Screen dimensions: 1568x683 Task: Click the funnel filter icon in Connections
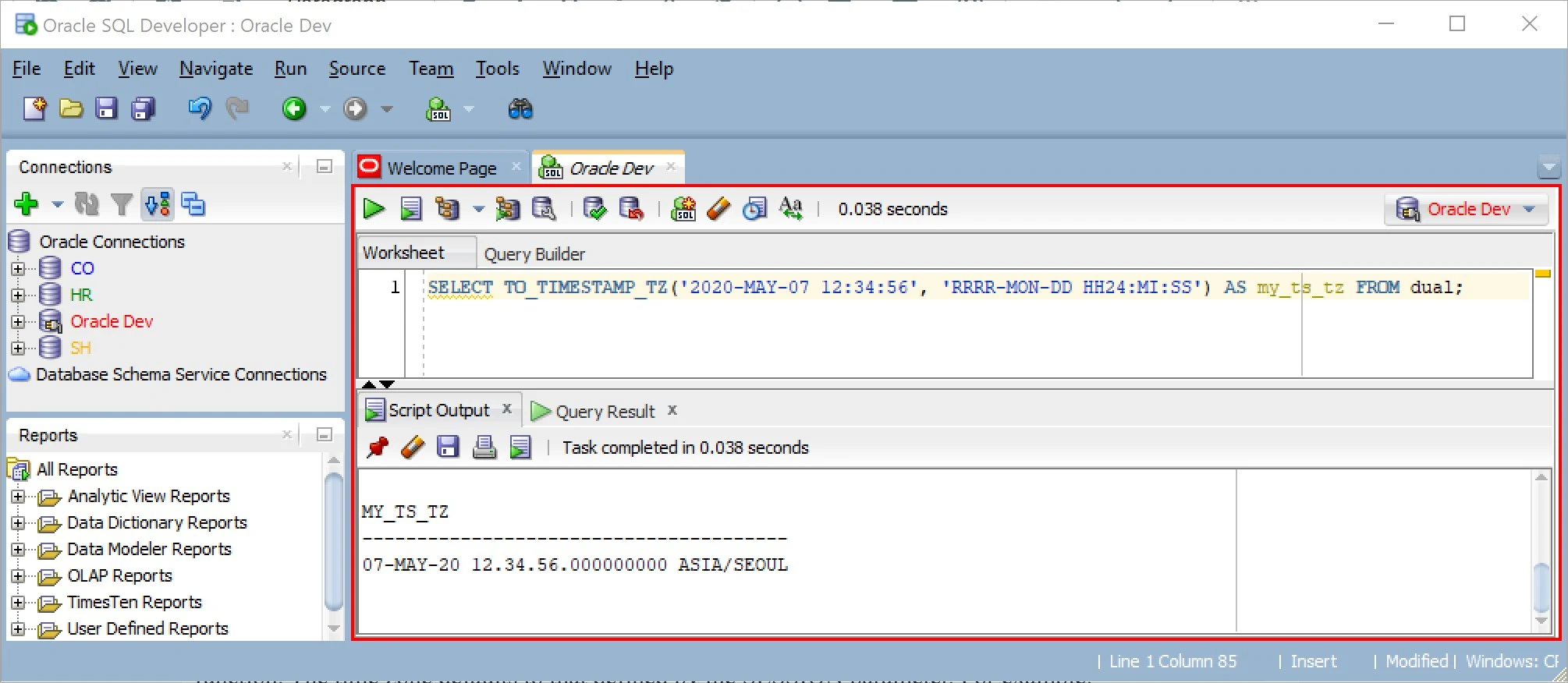(x=121, y=204)
